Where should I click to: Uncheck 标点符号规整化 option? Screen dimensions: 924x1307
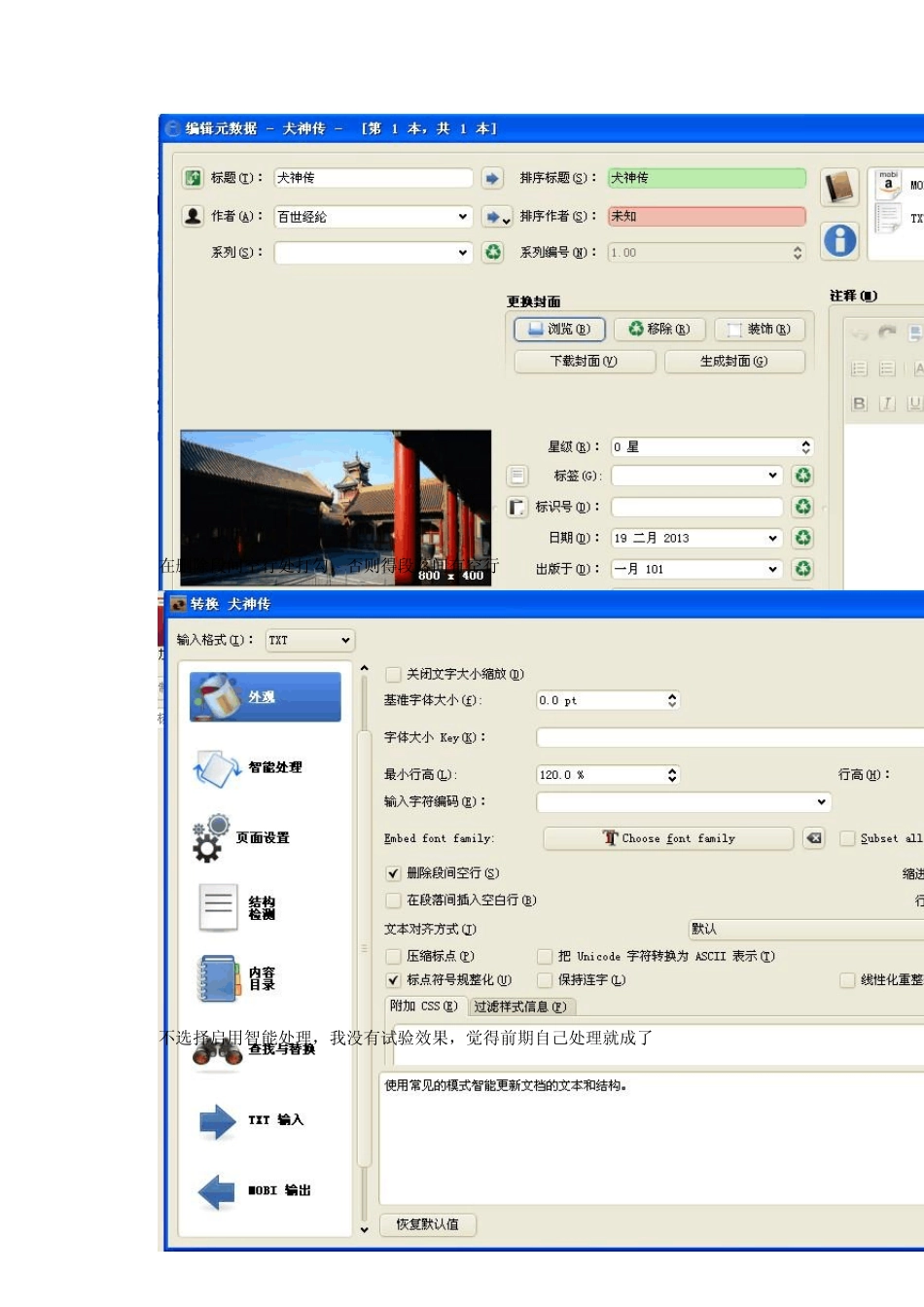(x=393, y=980)
